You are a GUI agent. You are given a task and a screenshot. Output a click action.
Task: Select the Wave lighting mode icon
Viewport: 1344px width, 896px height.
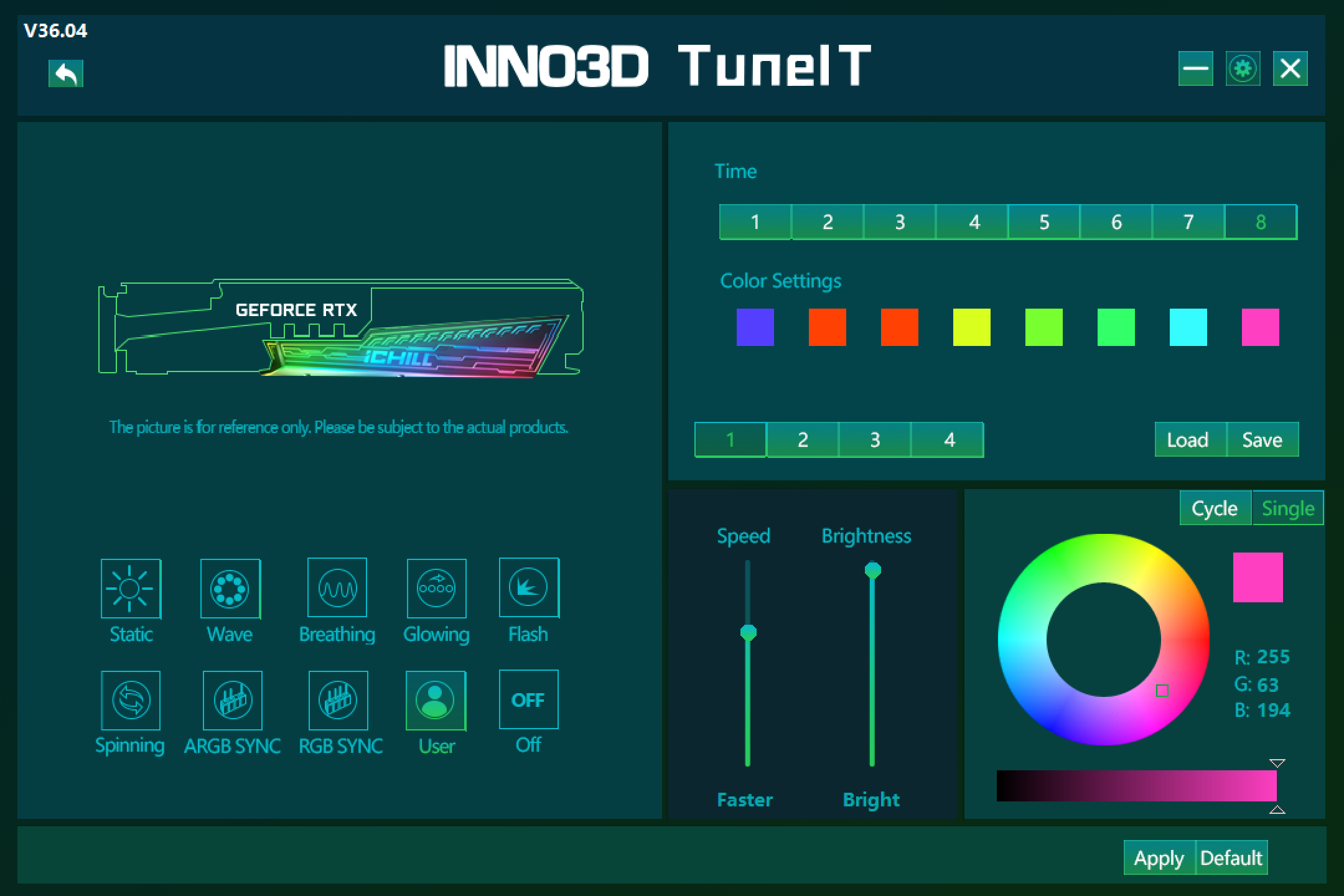(230, 589)
